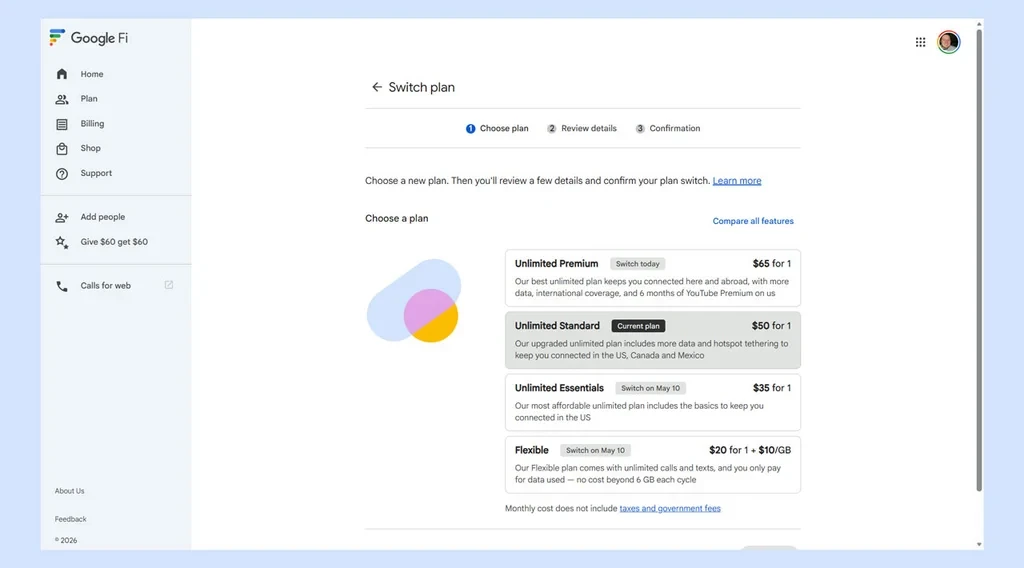This screenshot has height=568, width=1024.
Task: Click the $20 for 1 + $10/GB price
Action: [750, 450]
